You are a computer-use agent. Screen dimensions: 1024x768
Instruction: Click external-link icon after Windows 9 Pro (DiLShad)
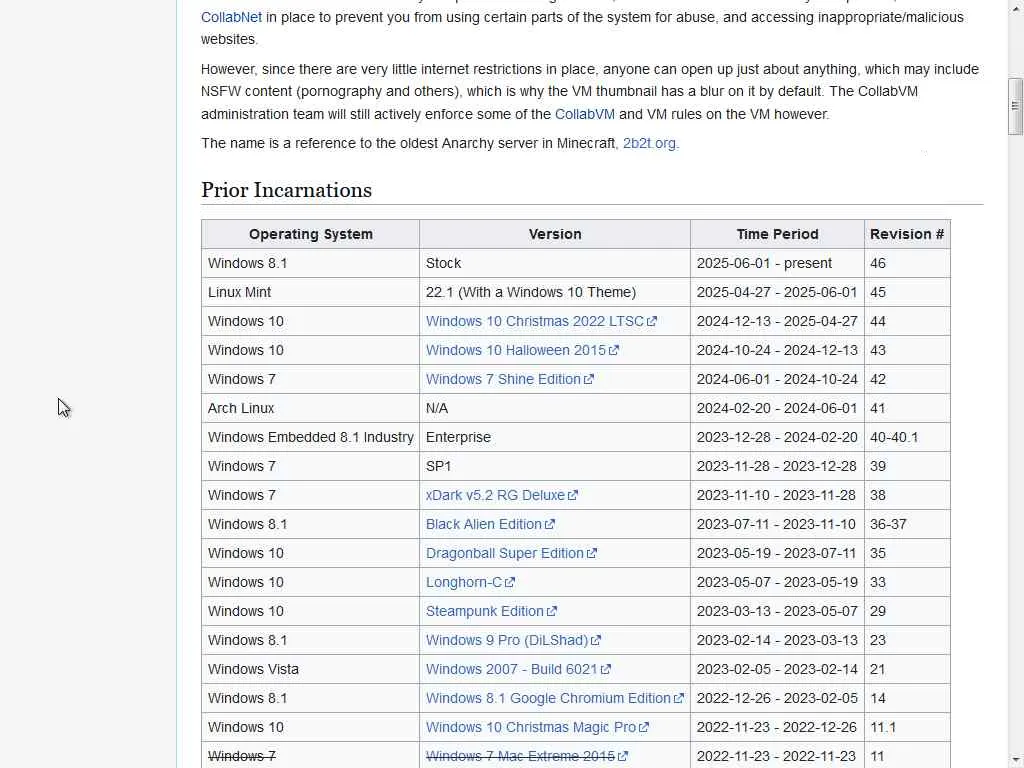click(596, 641)
